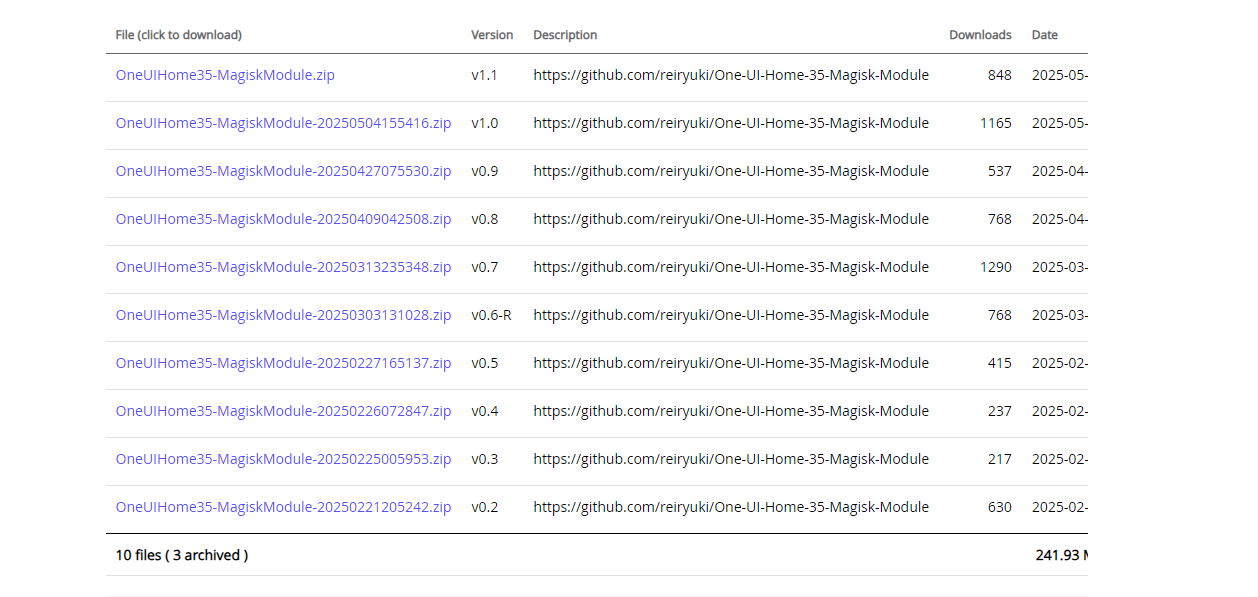Image resolution: width=1258 pixels, height=597 pixels.
Task: Click the GitHub description in the v0.7 row
Action: [731, 267]
